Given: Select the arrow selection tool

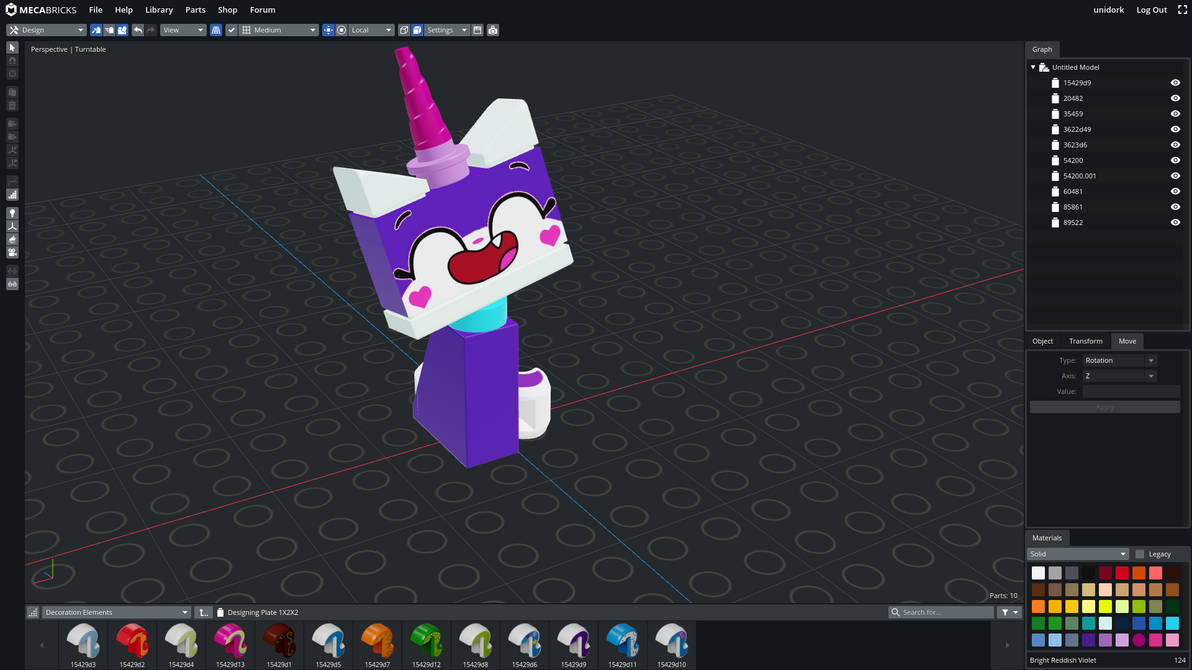Looking at the screenshot, I should click(x=11, y=47).
